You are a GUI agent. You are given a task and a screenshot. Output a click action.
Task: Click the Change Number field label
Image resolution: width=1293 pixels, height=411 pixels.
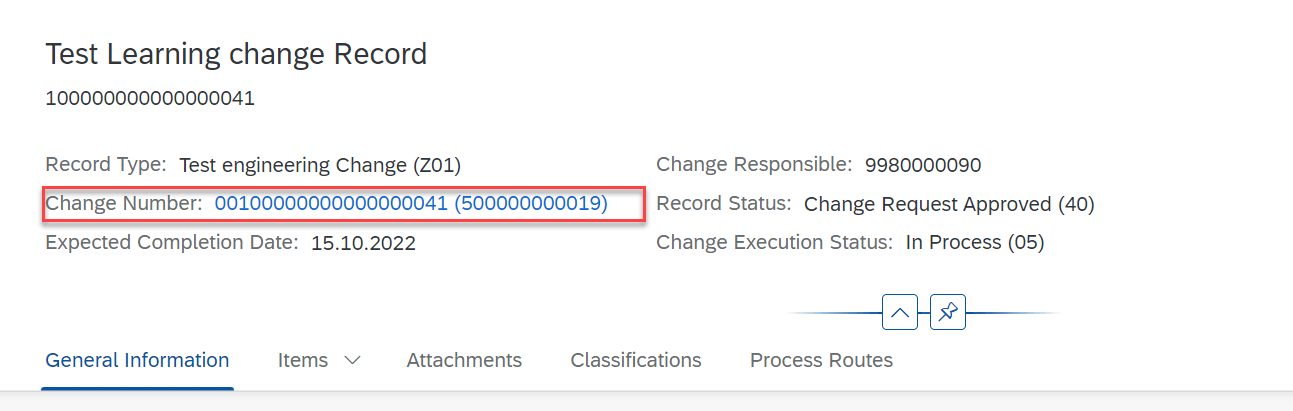click(x=125, y=204)
